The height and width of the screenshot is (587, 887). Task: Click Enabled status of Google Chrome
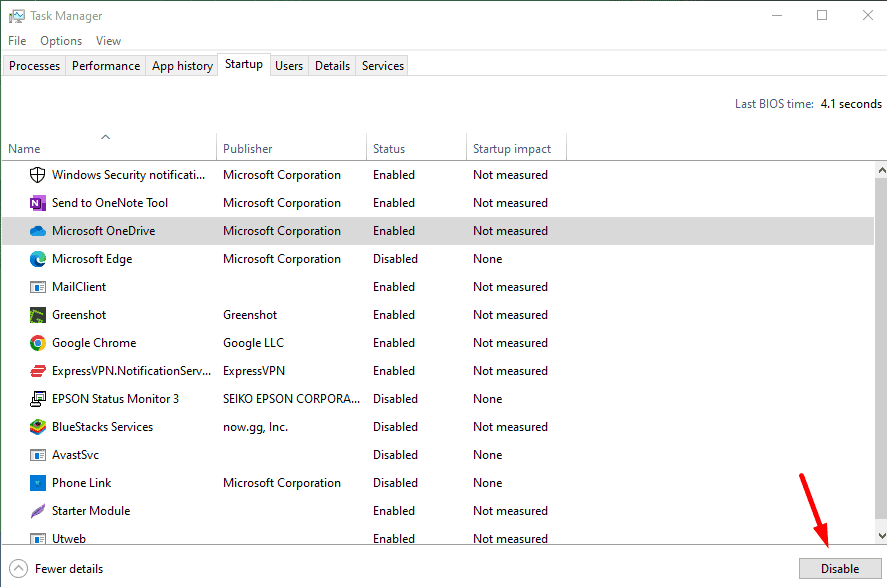click(x=394, y=343)
